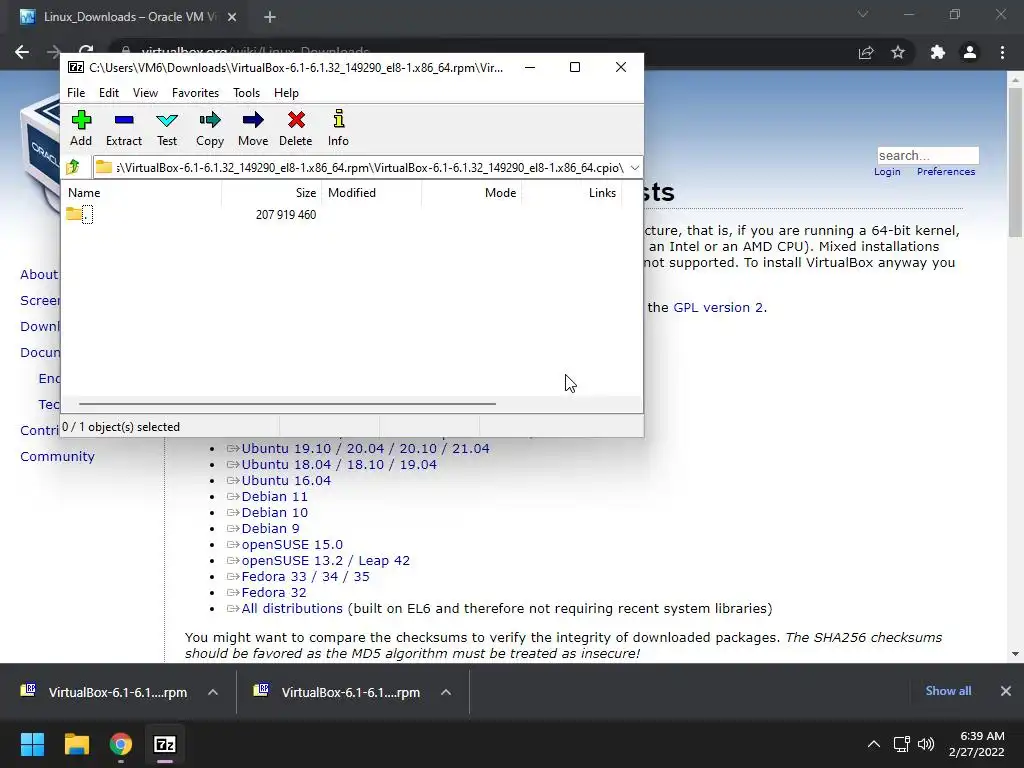Open the Favorites menu
Screen dimensions: 1024x768
pos(195,93)
